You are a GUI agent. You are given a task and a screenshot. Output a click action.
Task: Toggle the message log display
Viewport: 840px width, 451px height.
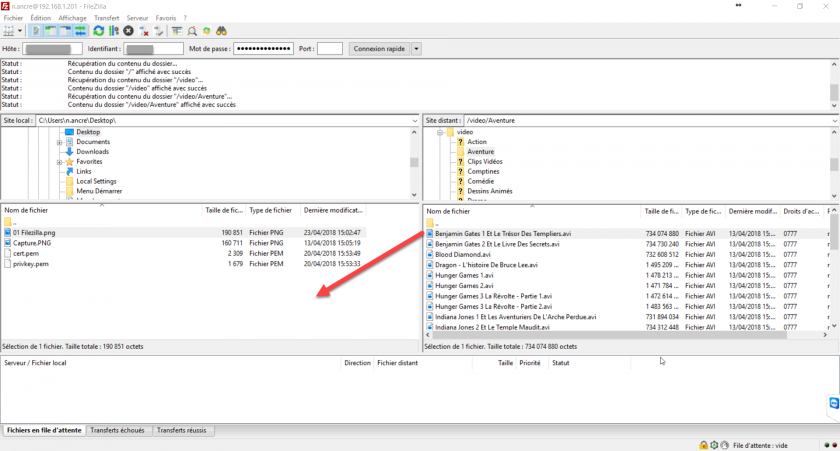[x=35, y=31]
